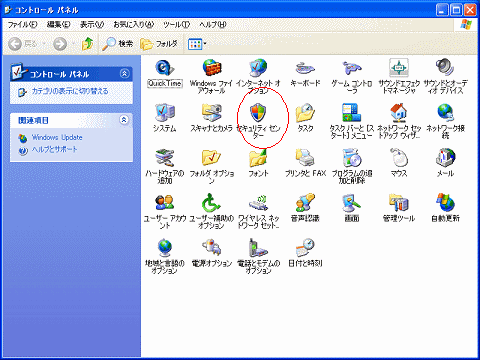Open the 自動更新 icon
Viewport: 480px width, 360px height.
click(x=445, y=203)
